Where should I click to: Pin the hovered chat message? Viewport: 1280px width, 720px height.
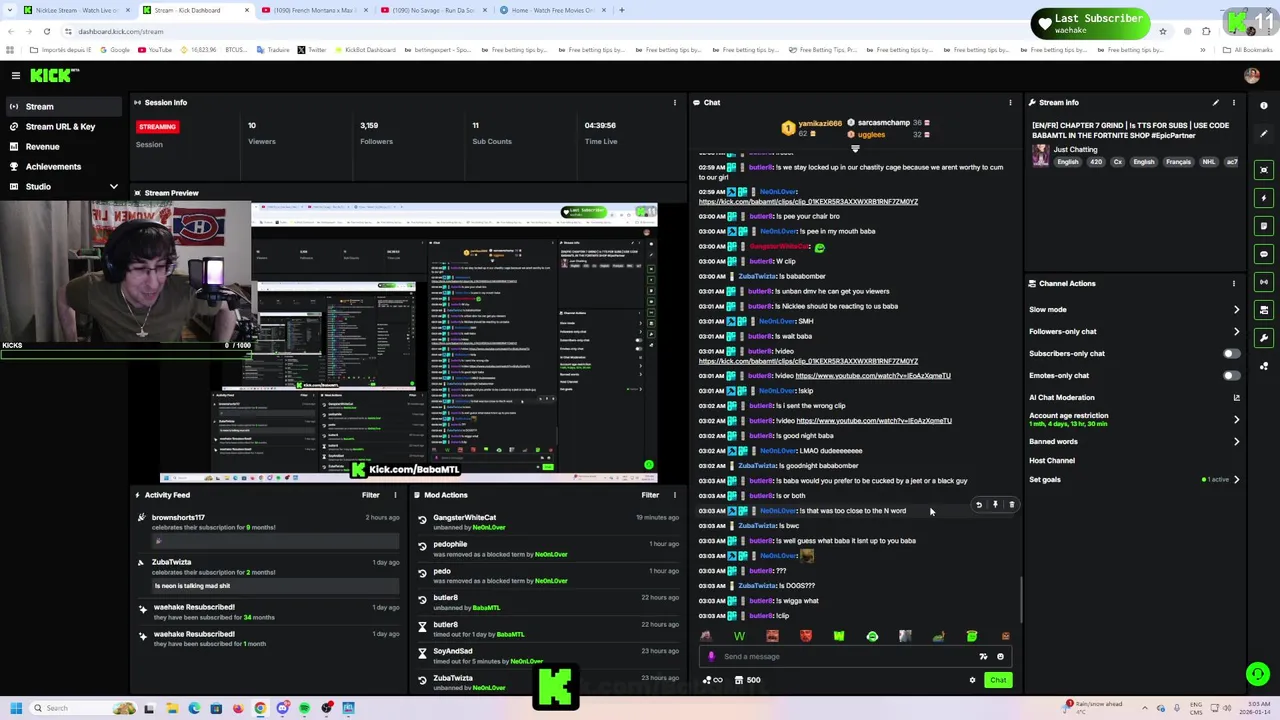point(995,505)
